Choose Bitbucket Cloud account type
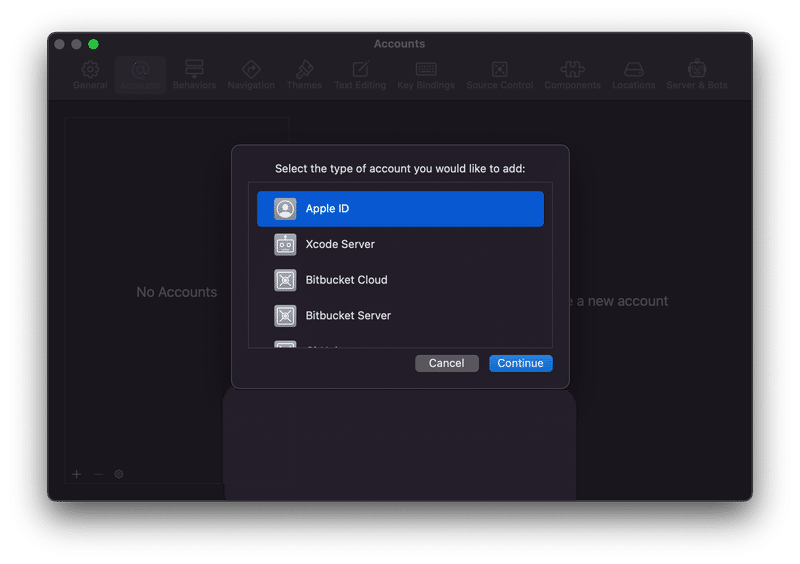Screen dimensions: 800x564 [x=400, y=280]
